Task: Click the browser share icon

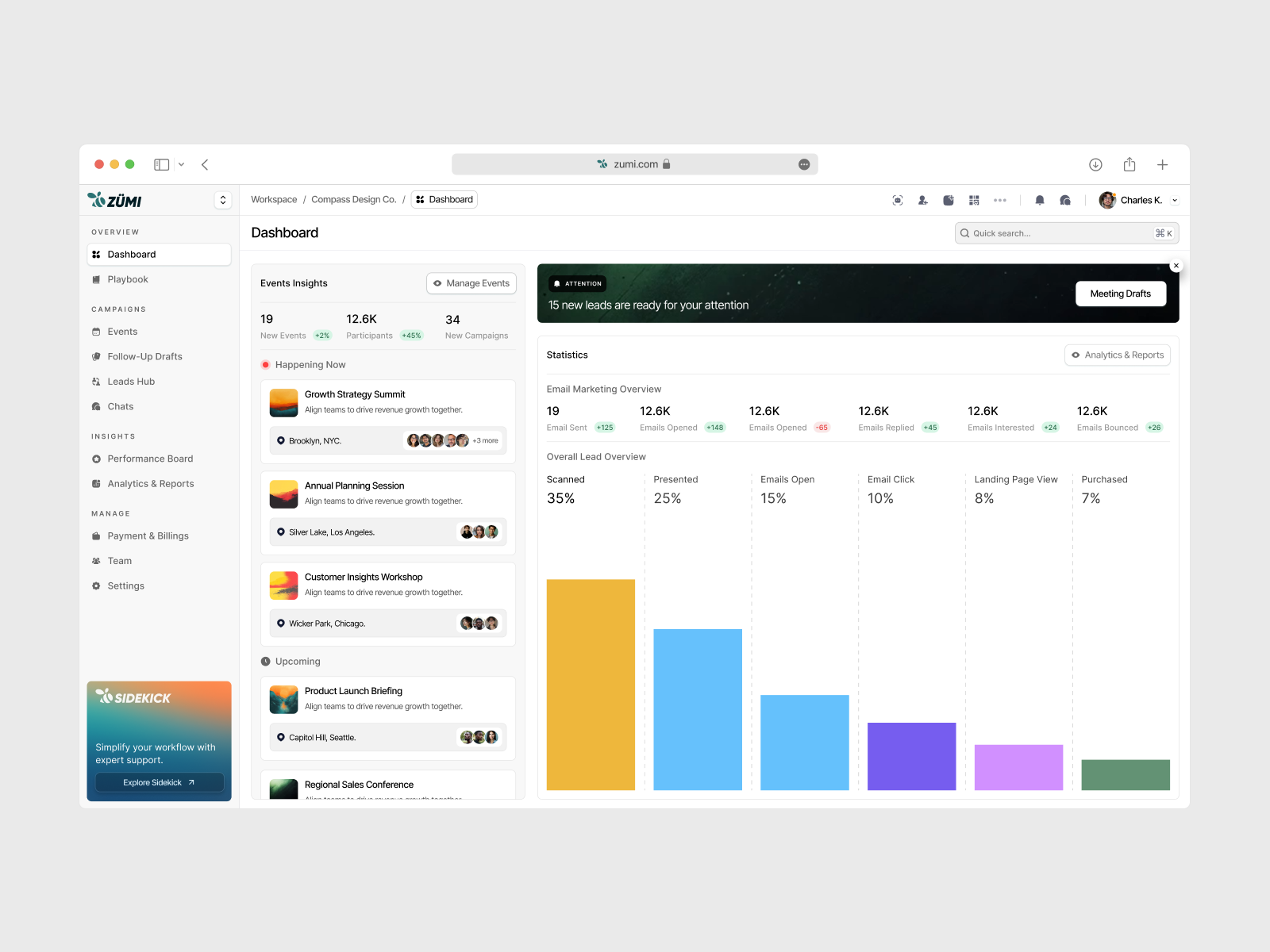Action: coord(1129,165)
